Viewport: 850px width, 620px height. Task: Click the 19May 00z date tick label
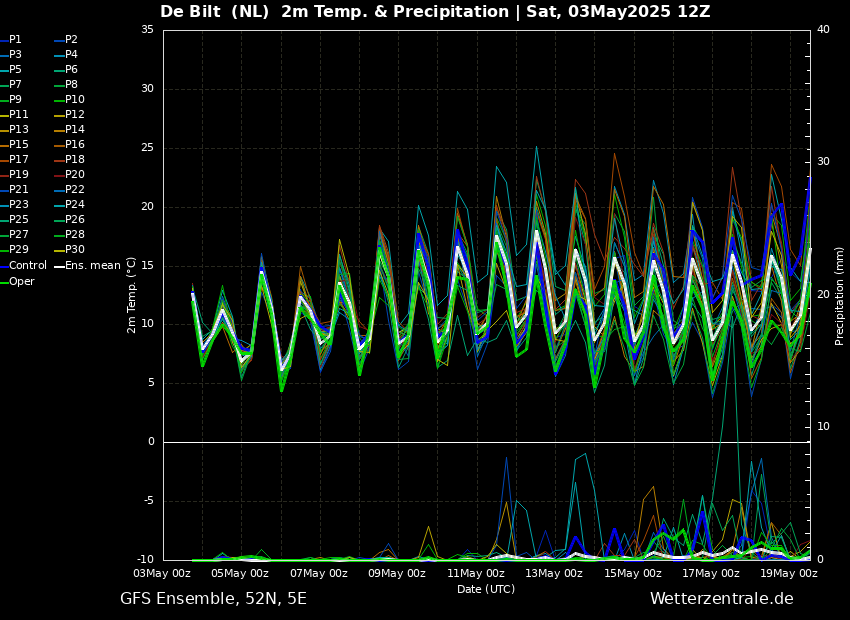coord(789,574)
